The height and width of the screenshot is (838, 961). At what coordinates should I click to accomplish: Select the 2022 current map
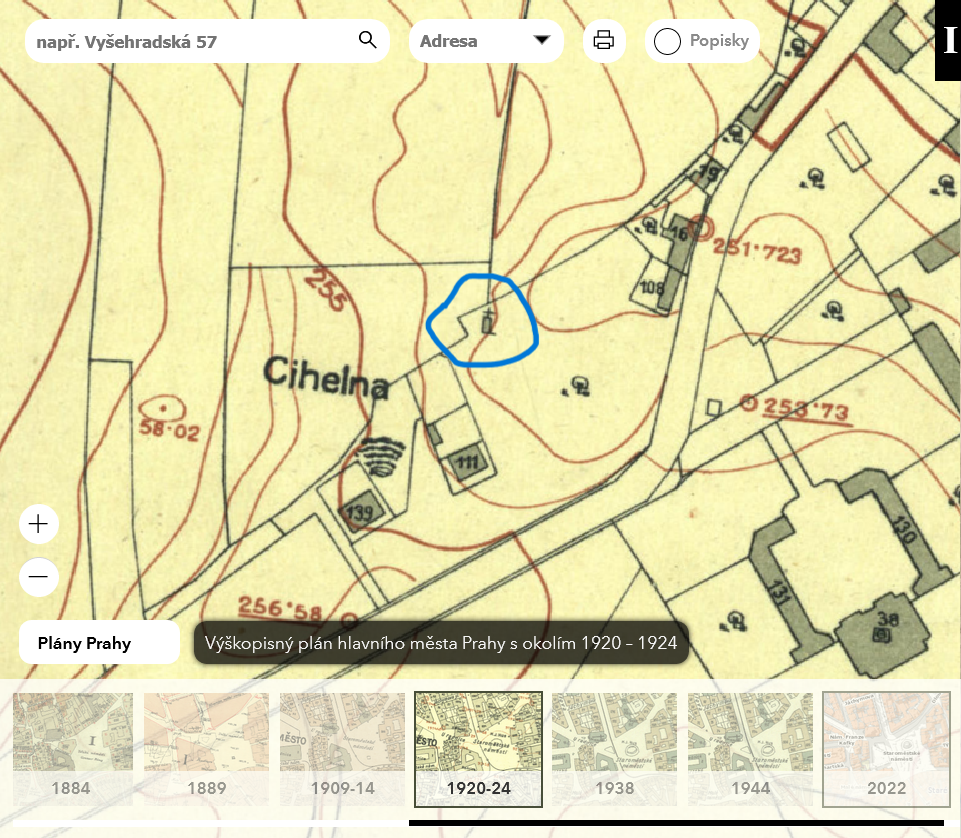pos(886,749)
